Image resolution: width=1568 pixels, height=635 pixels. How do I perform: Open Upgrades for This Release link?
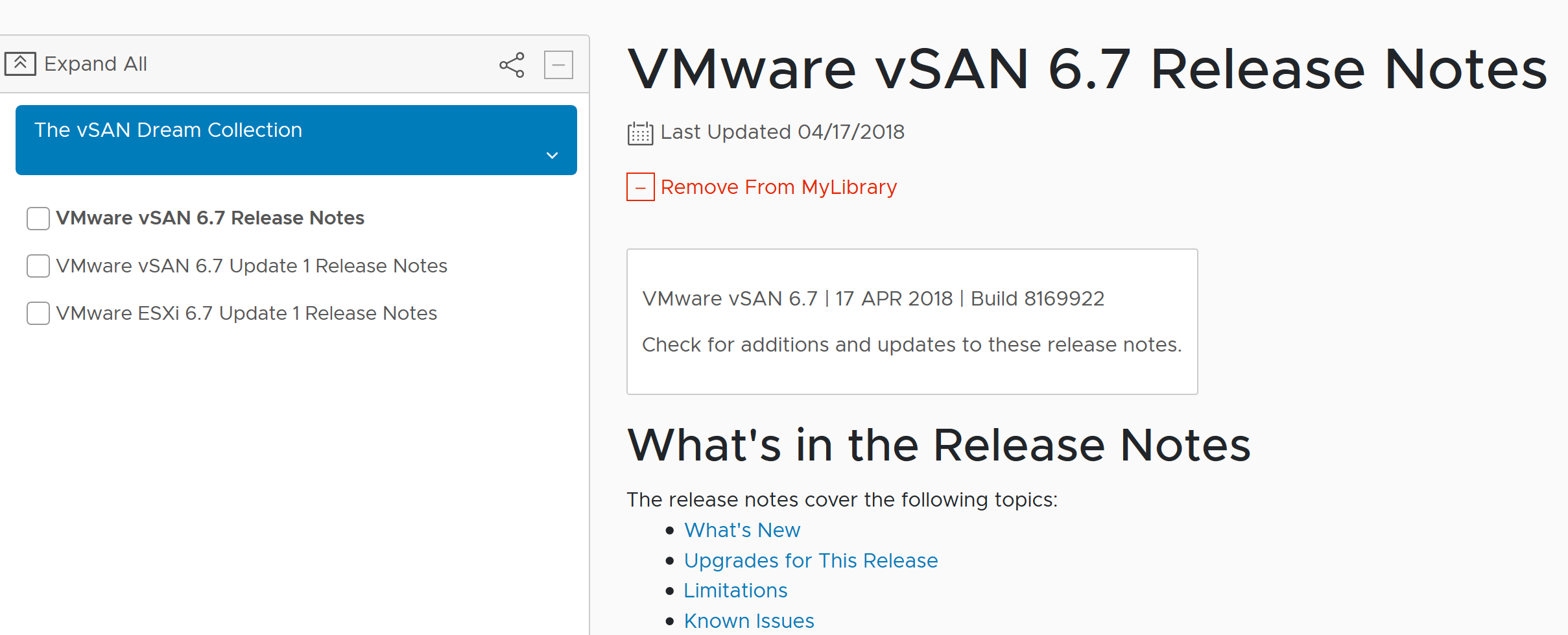tap(811, 561)
